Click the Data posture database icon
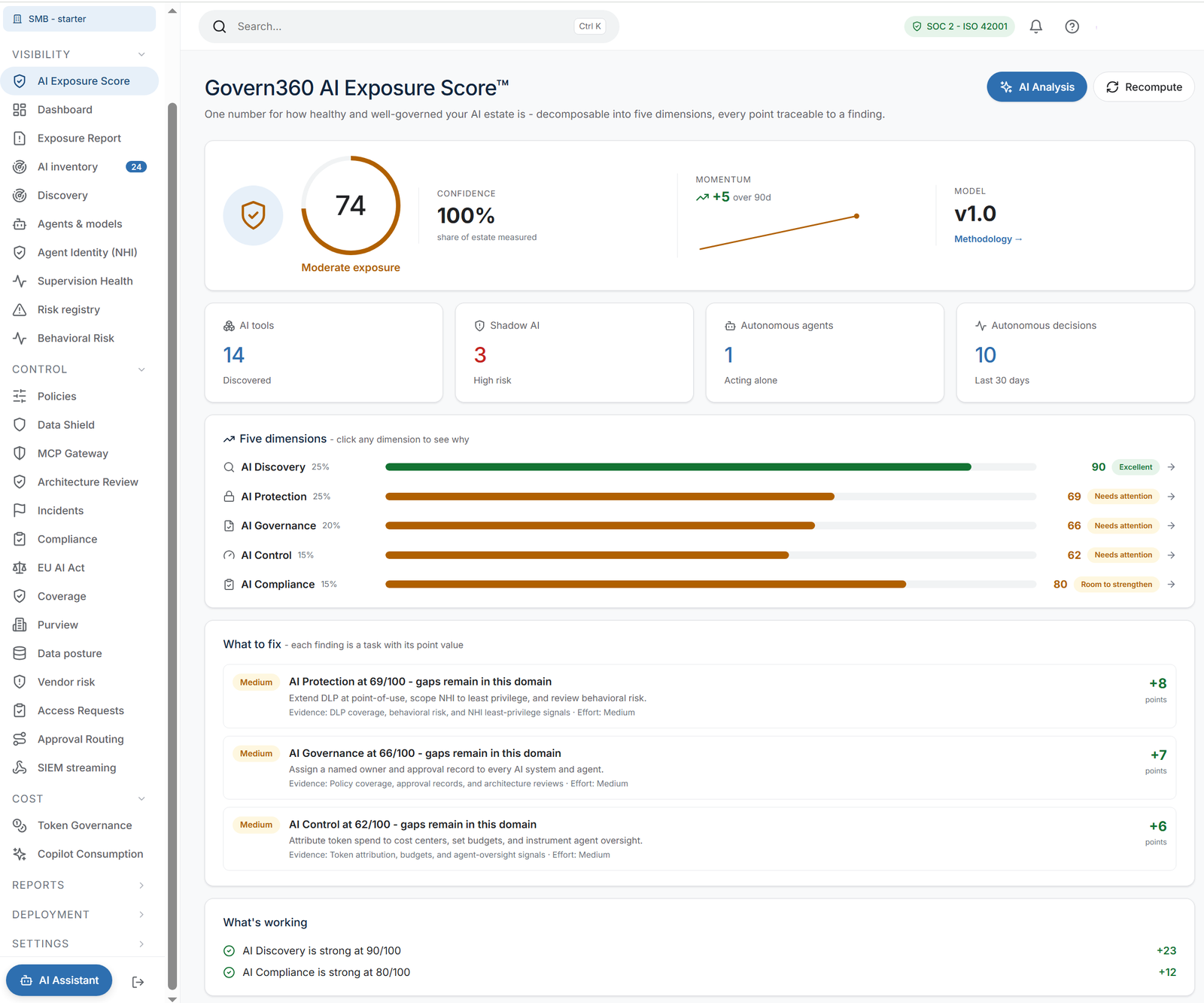This screenshot has height=1003, width=1204. pyautogui.click(x=20, y=654)
